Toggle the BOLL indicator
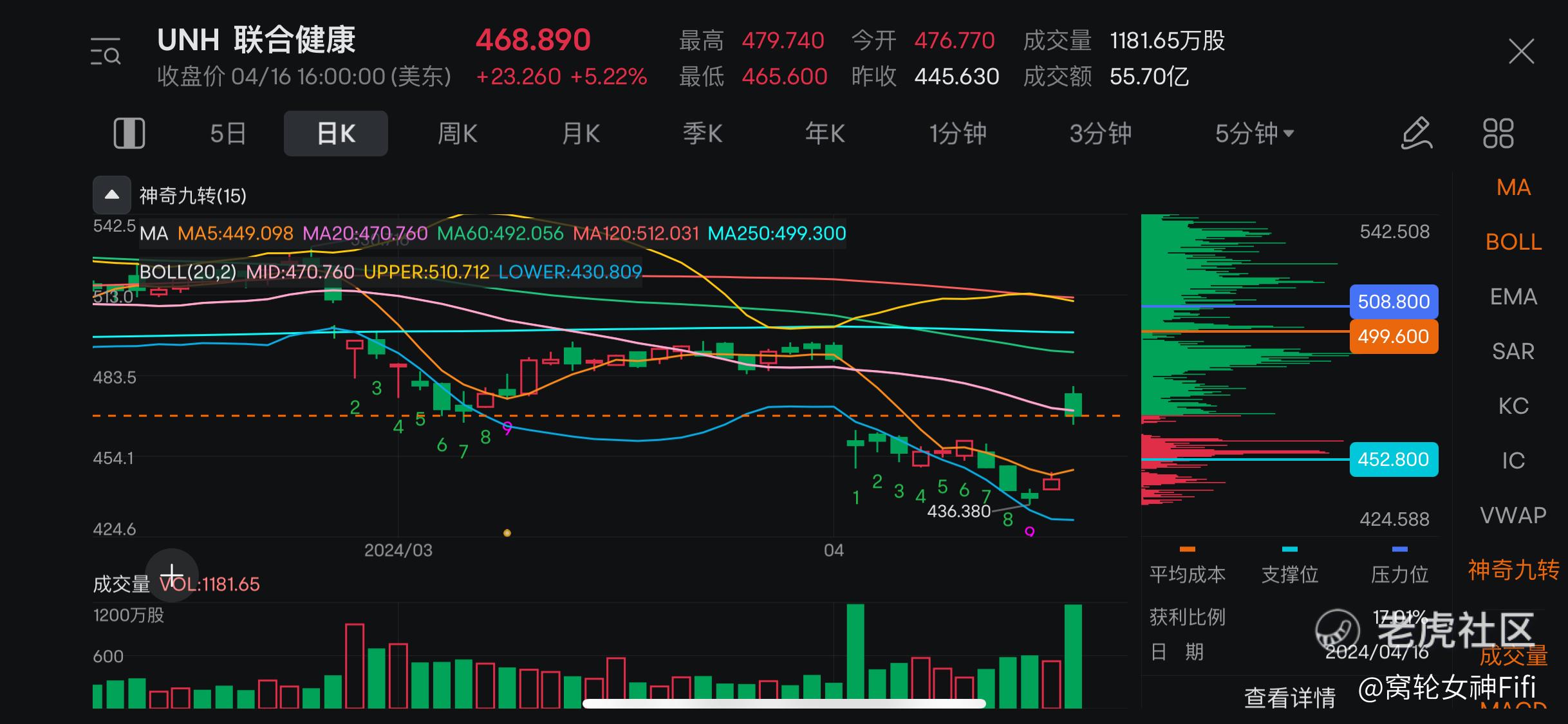The height and width of the screenshot is (724, 1568). click(1513, 242)
